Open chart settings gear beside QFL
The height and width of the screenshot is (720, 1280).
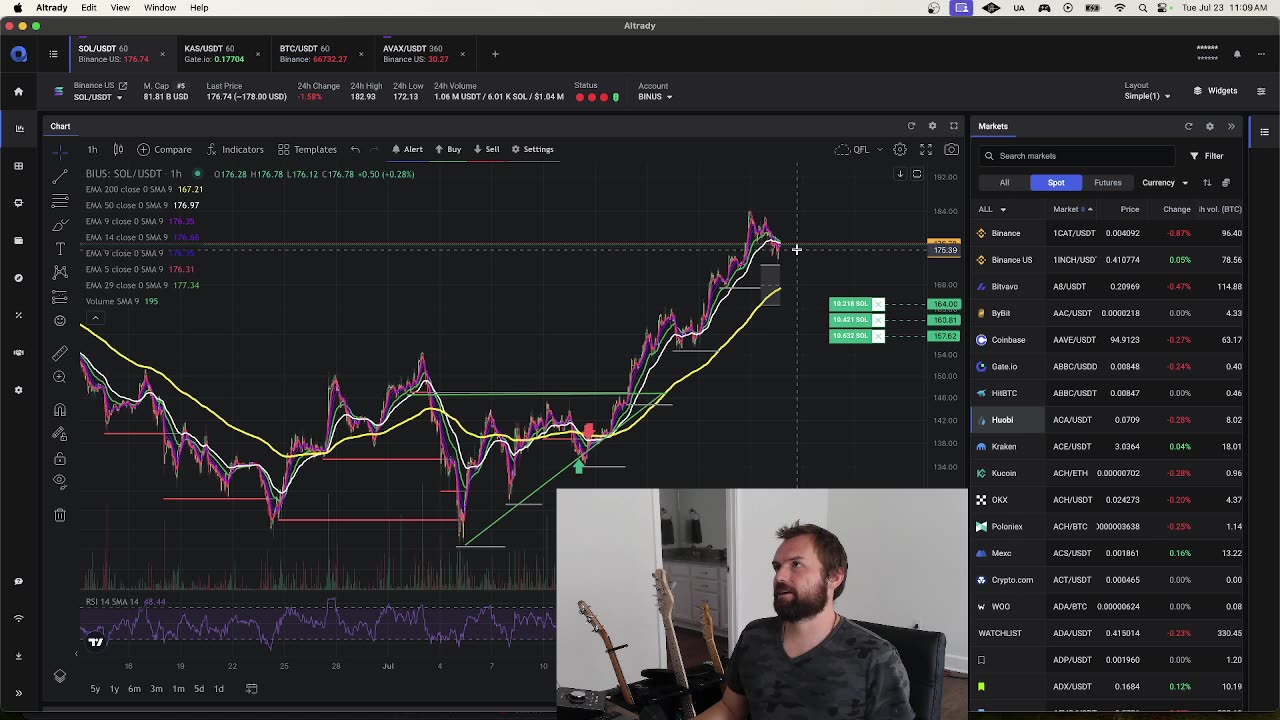(900, 149)
